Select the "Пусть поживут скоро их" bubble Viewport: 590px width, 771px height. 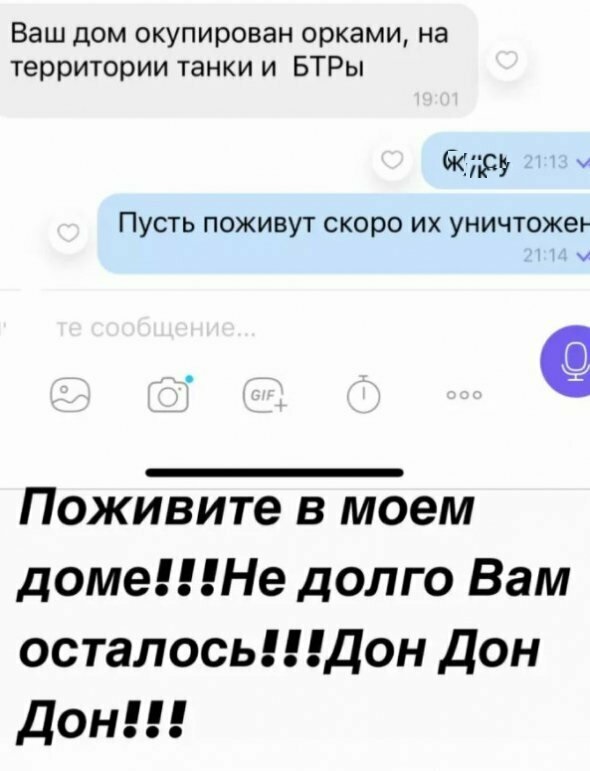(344, 234)
